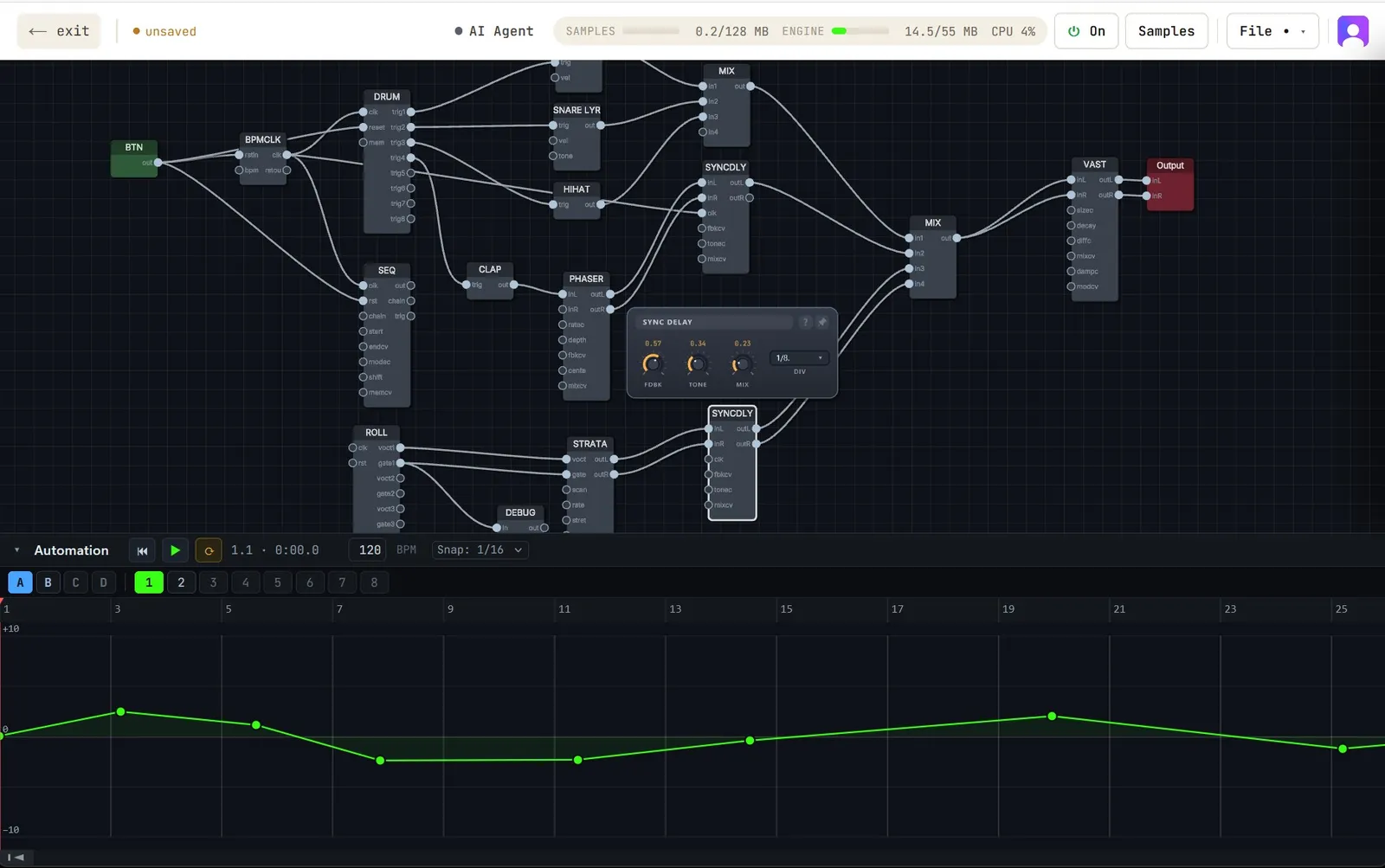Click the automation point near bar 19
Viewport: 1385px width, 868px height.
[x=1052, y=716]
